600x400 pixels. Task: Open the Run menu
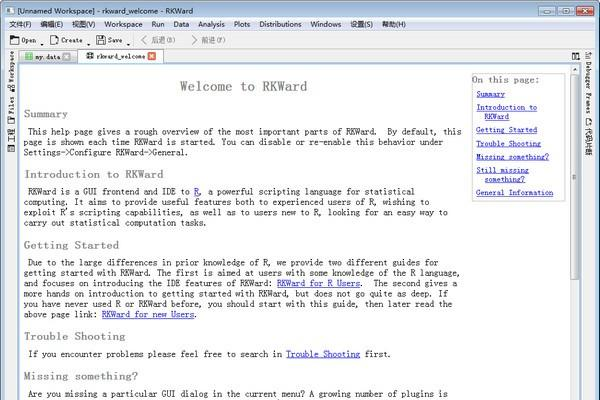(158, 24)
